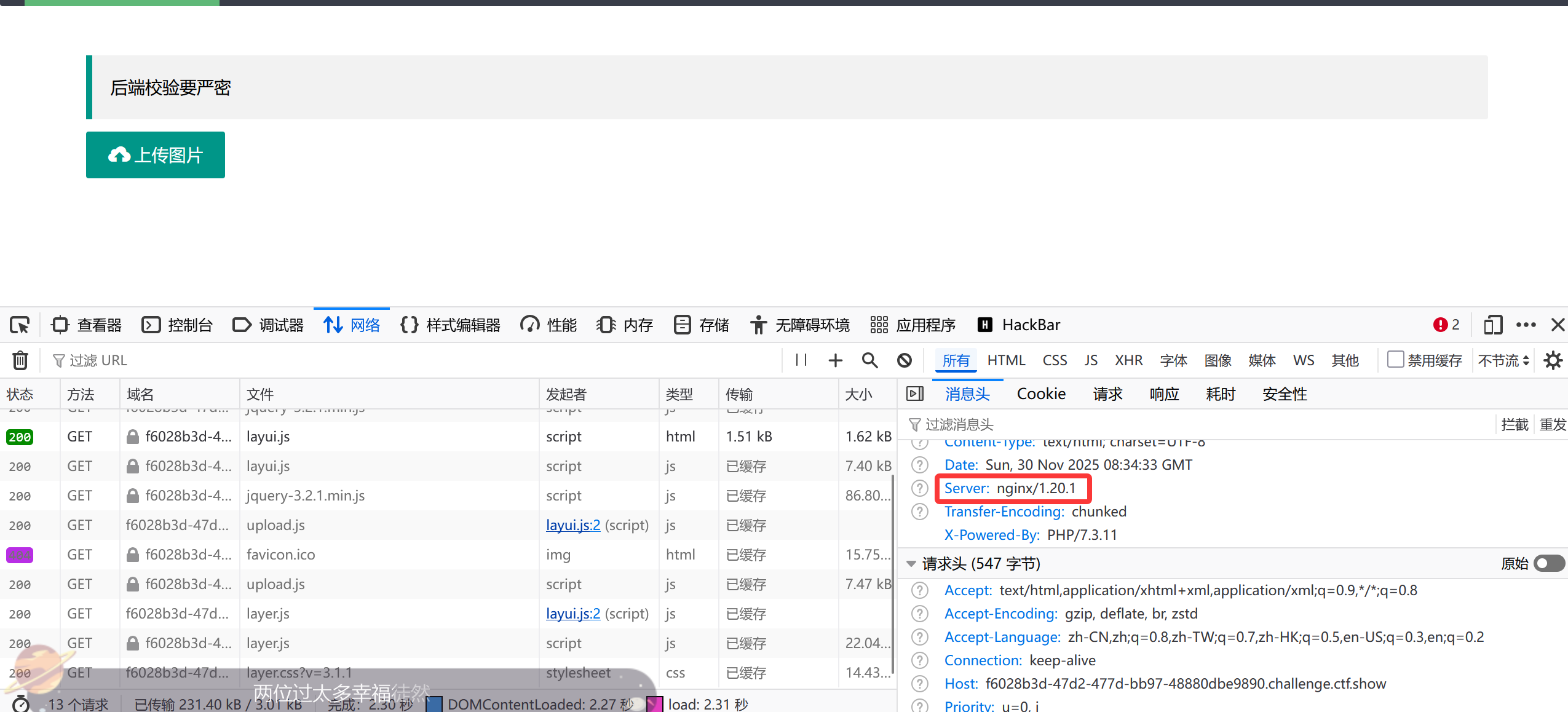Clear network requests with trash icon
Viewport: 1568px width, 712px height.
tap(20, 360)
